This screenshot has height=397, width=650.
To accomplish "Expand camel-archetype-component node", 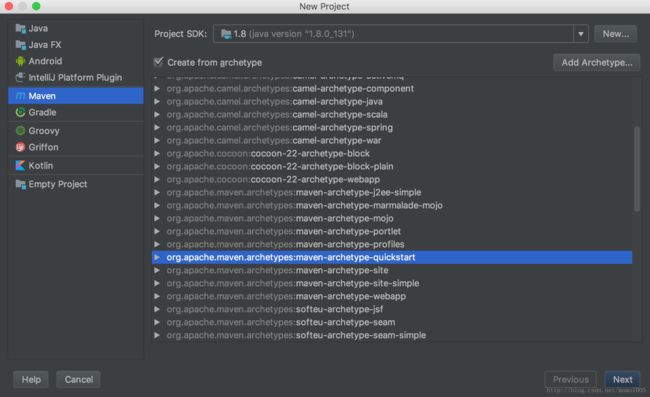I will (x=157, y=88).
